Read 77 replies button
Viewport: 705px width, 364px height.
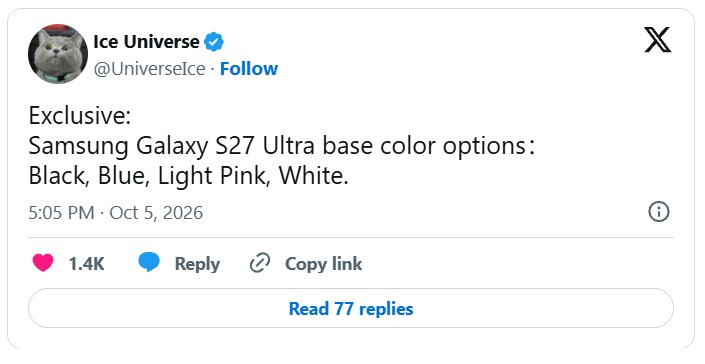(x=351, y=308)
